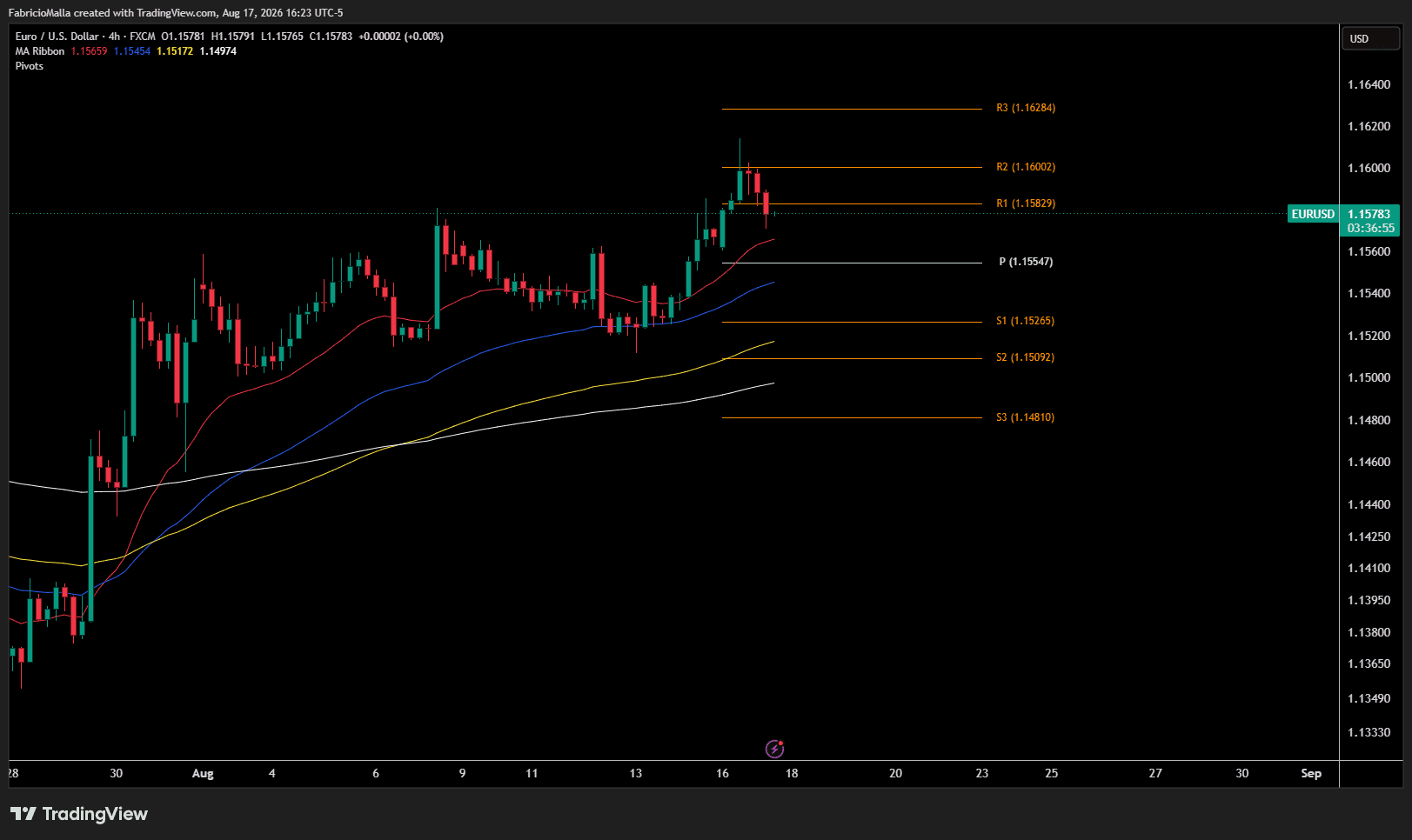Select the R2 (1.16002) pivot label

click(x=1026, y=167)
